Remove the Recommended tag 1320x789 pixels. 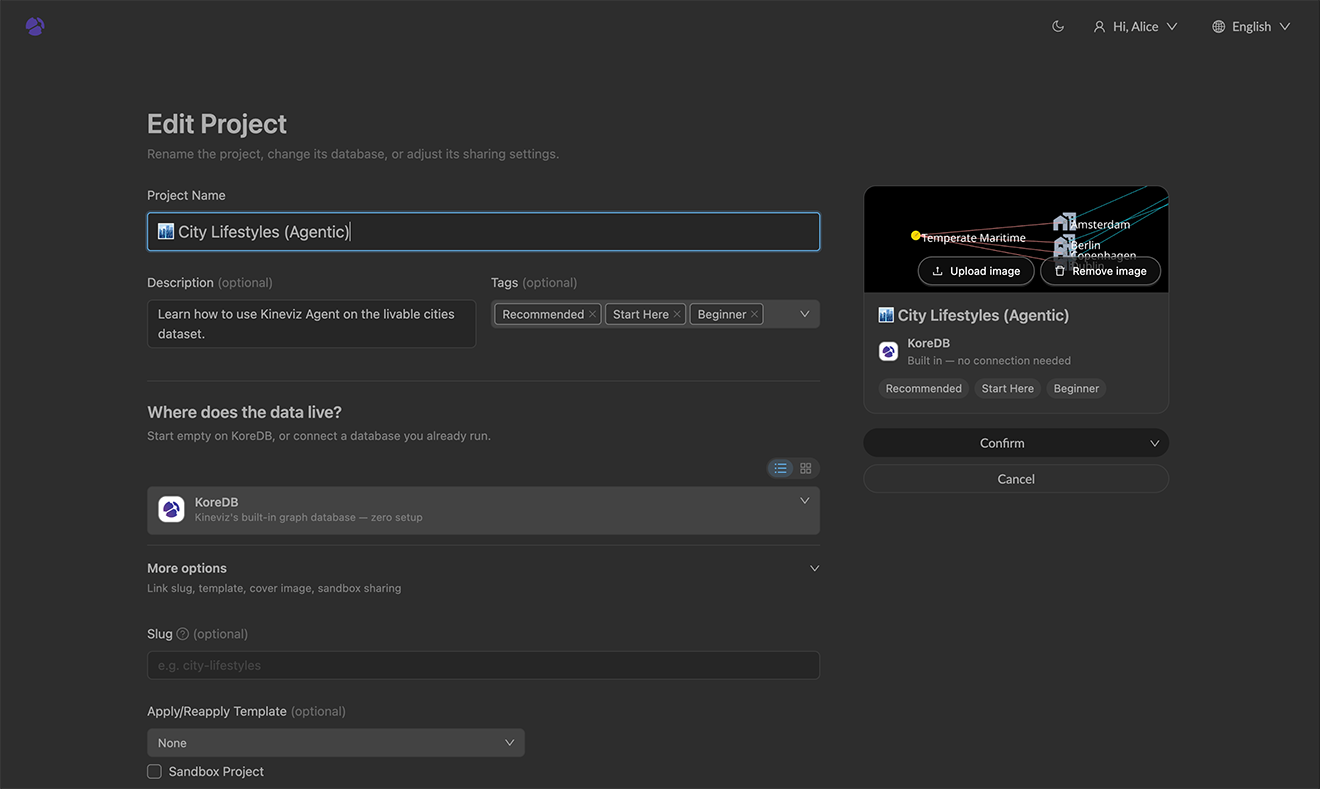(x=592, y=314)
